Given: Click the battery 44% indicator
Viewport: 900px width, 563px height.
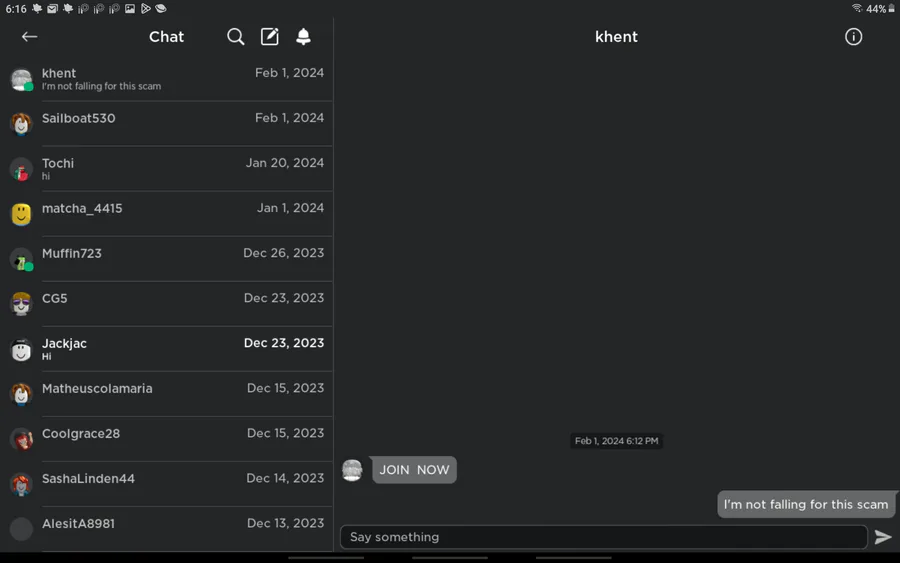Looking at the screenshot, I should coord(880,9).
